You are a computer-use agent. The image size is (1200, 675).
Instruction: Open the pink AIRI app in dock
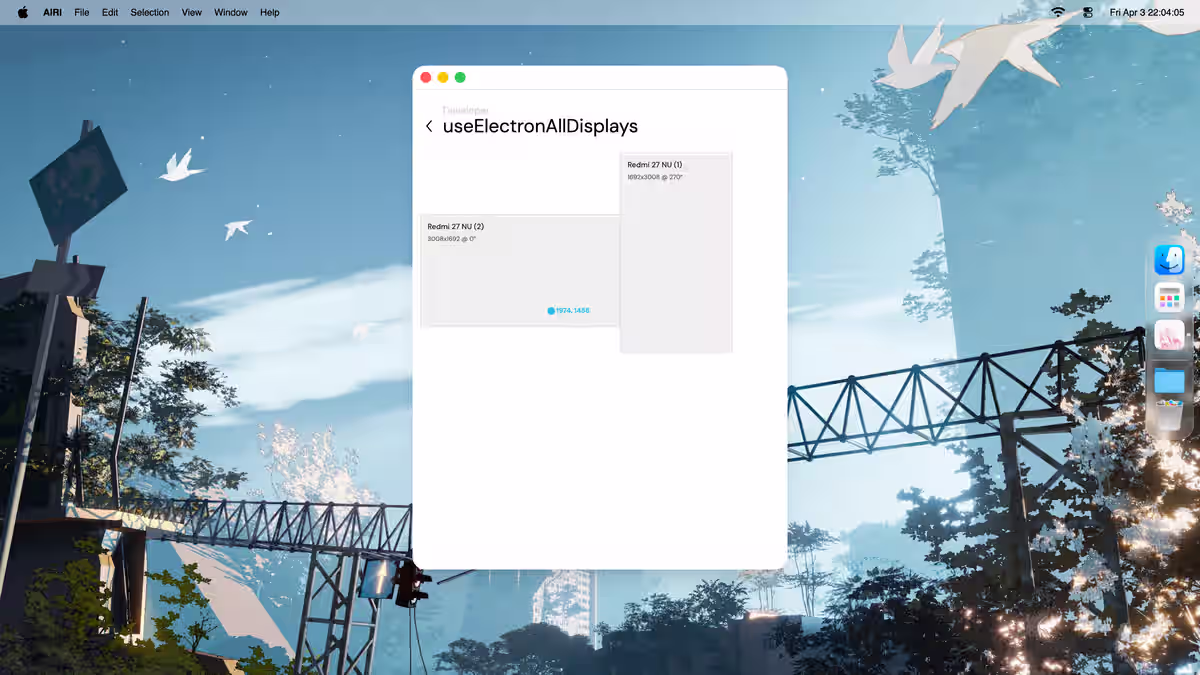(x=1169, y=335)
